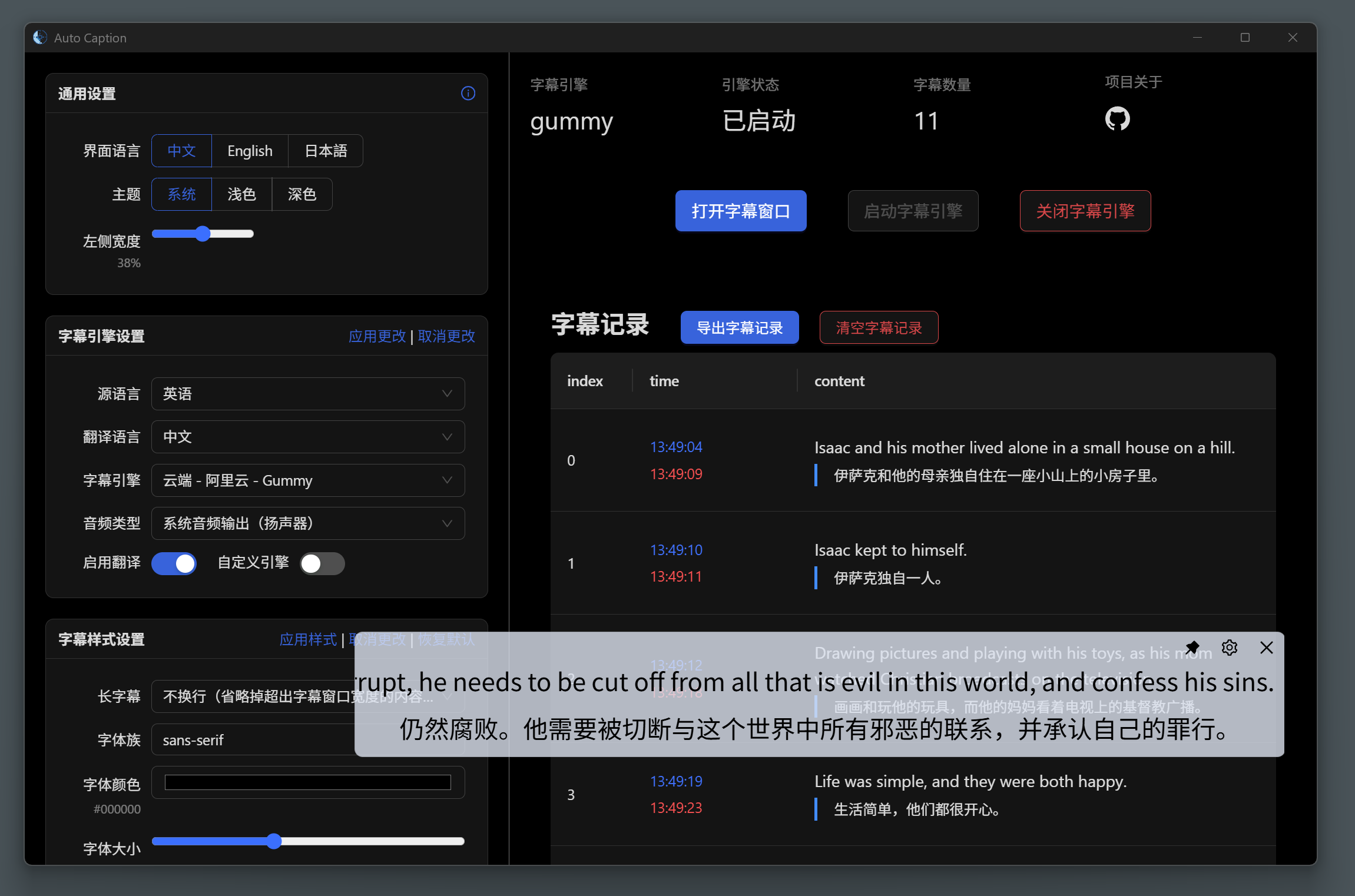Open the 源语言 dropdown

(308, 394)
